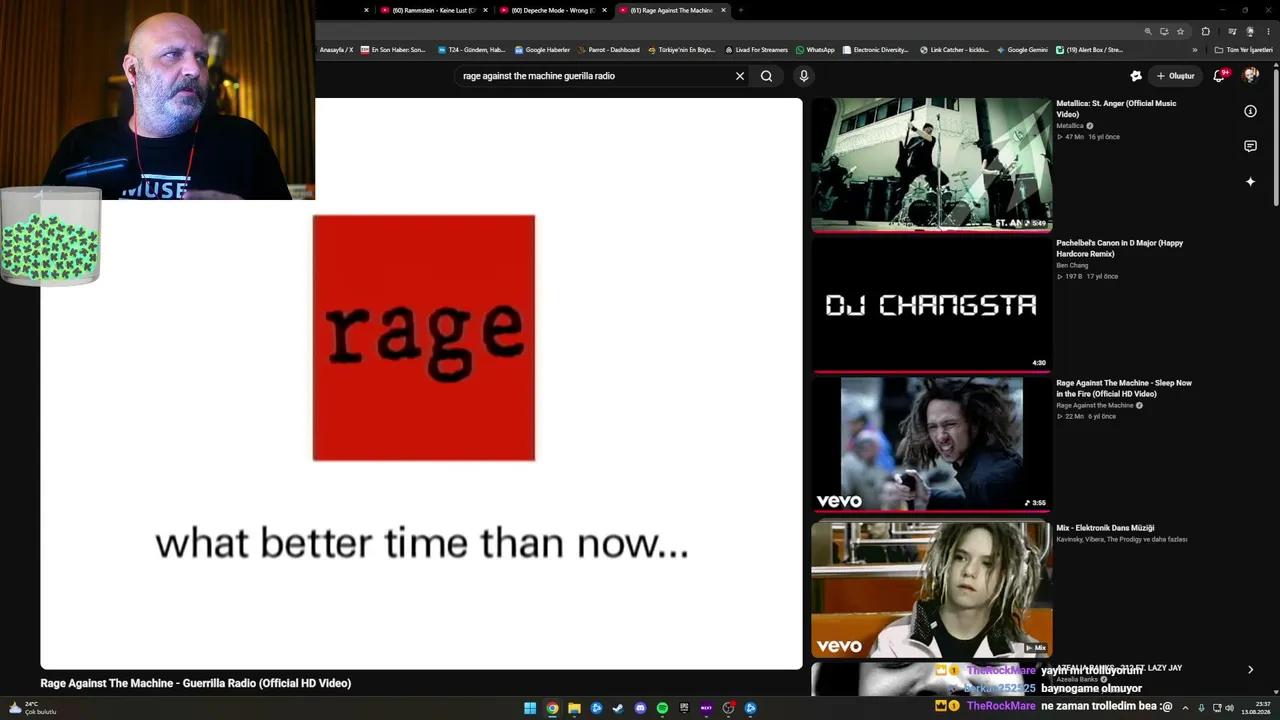Screen dimensions: 1280x720
Task: Open the Türkiye'nin En Büyü... bookmark
Action: (681, 50)
